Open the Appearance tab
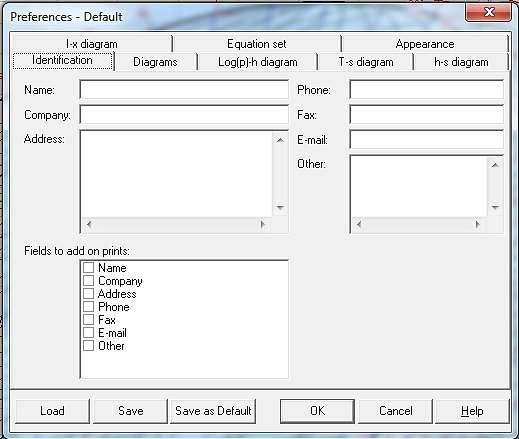This screenshot has height=439, width=519. coord(425,44)
